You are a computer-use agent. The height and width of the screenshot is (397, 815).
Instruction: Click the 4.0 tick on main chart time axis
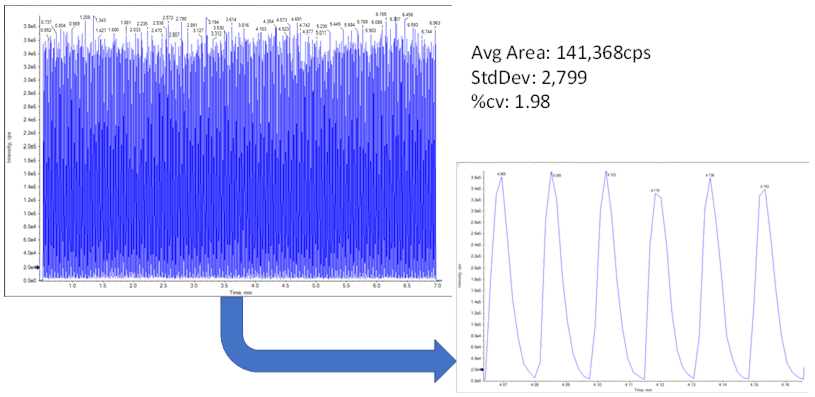[255, 286]
